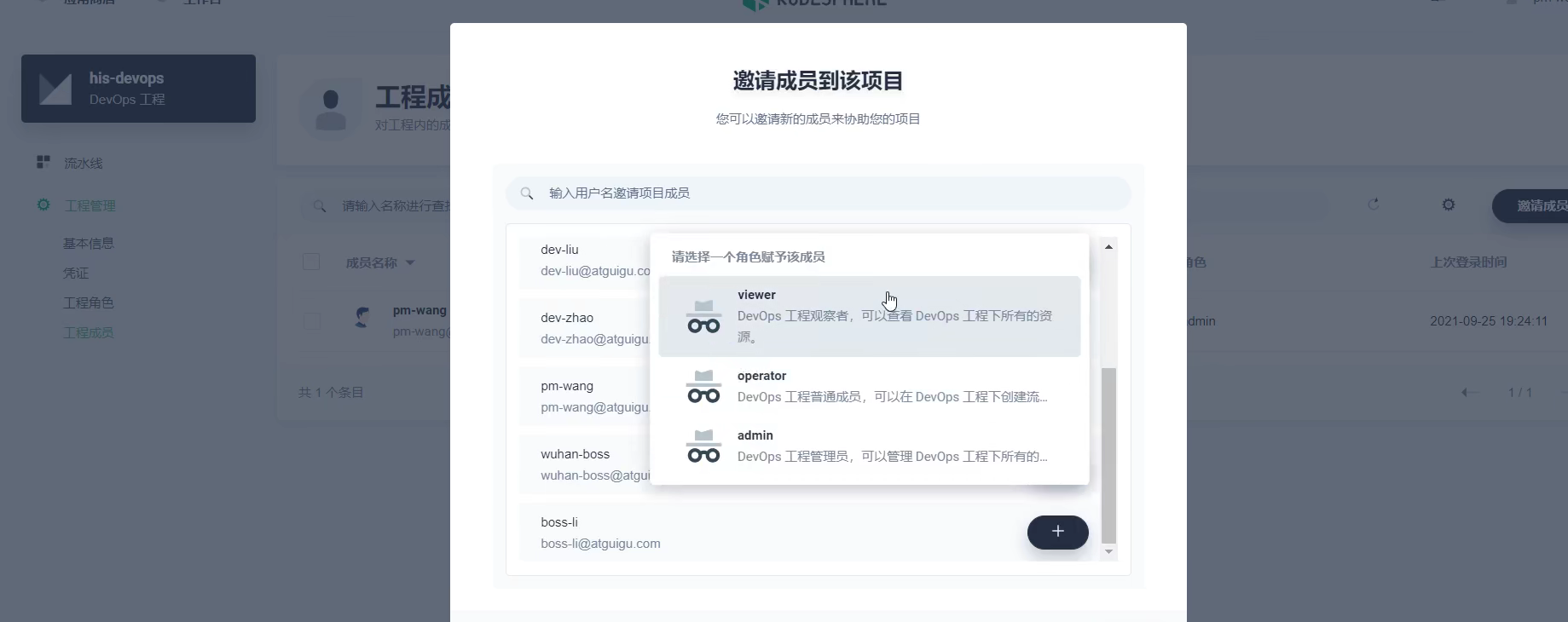Click the scroll down arrow of member list
The height and width of the screenshot is (622, 1568).
[x=1108, y=552]
